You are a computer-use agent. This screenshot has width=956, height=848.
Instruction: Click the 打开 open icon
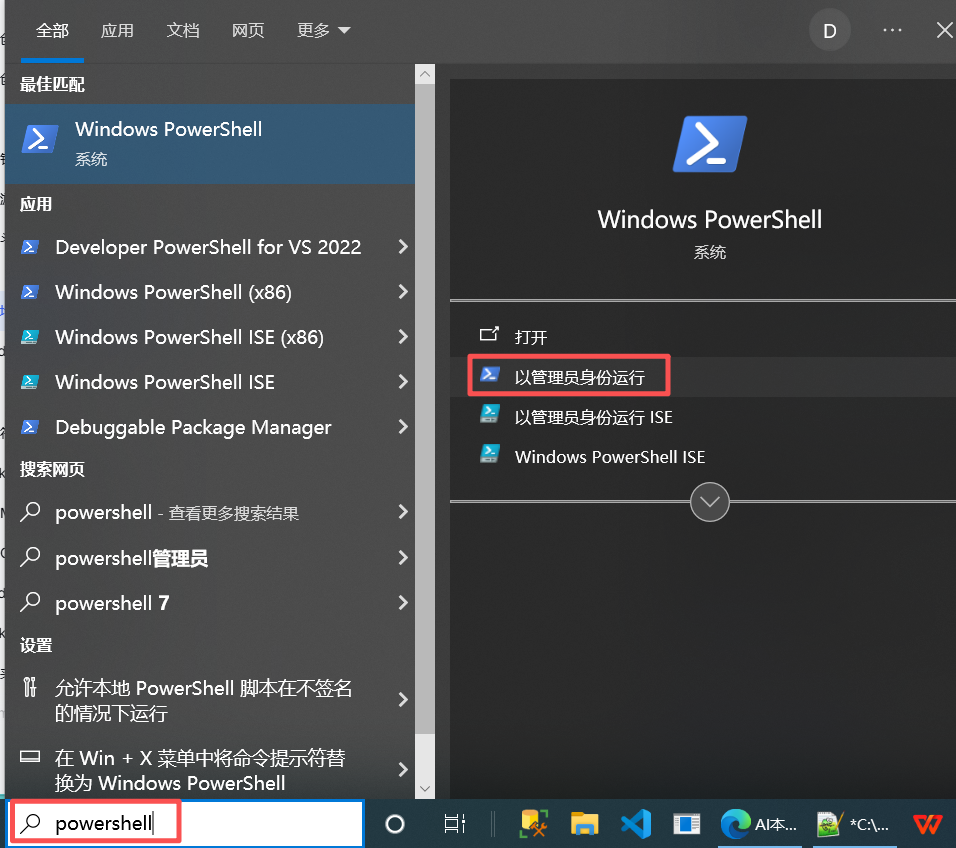(x=489, y=334)
